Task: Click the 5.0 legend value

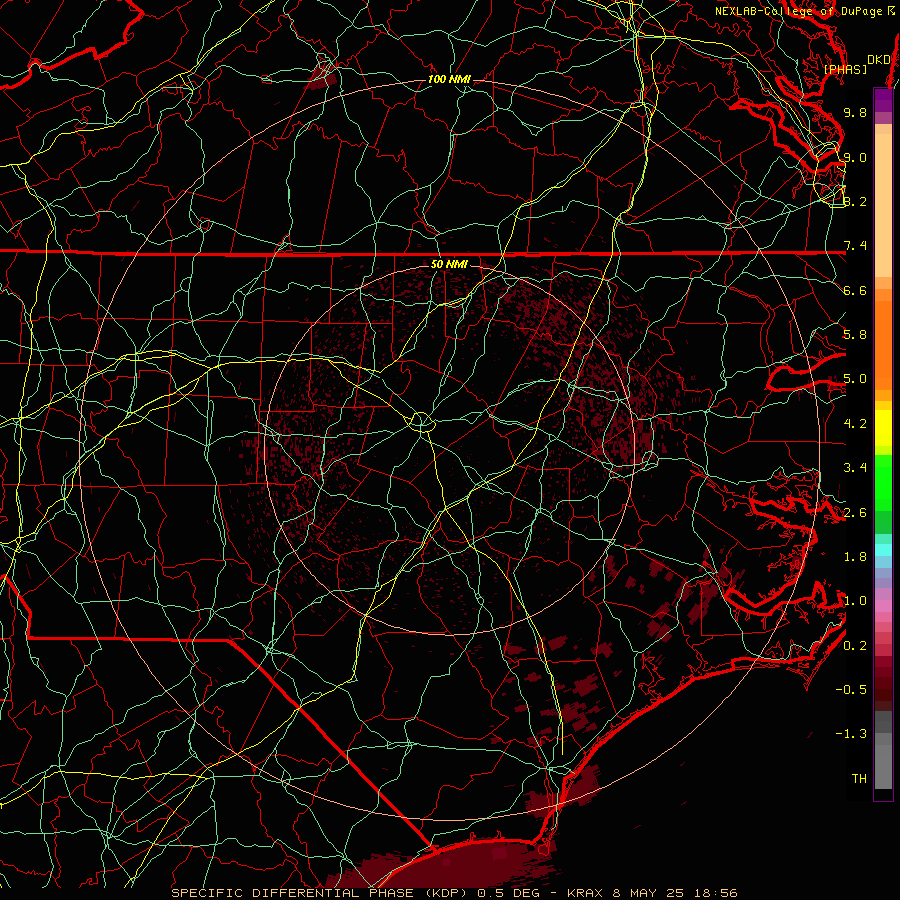Action: 855,379
